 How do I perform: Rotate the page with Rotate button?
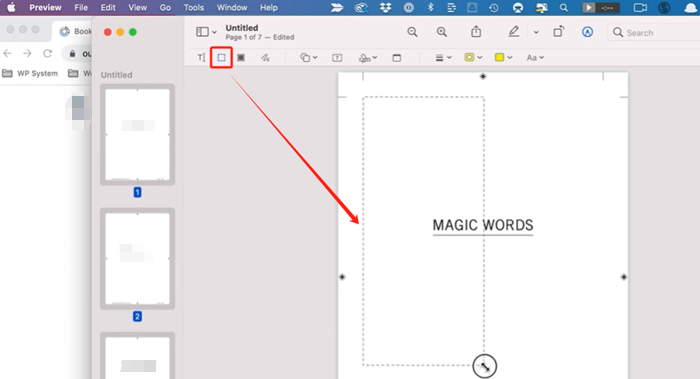(558, 31)
